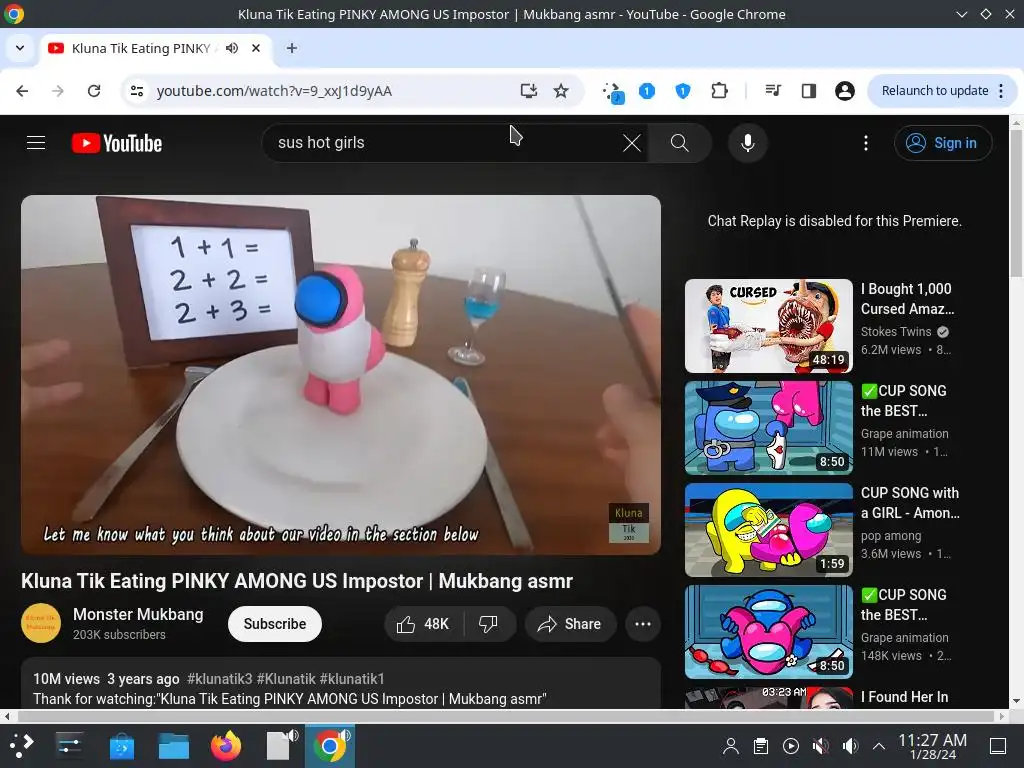
Task: Open the I Found Her In video title
Action: 904,697
